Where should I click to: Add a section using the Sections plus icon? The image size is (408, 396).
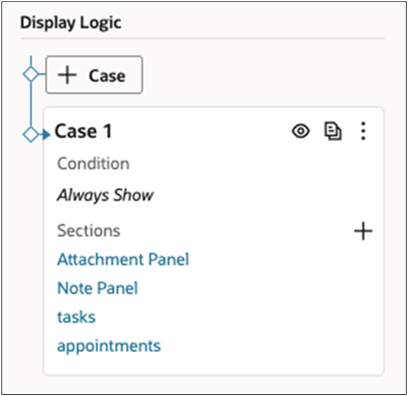(363, 231)
